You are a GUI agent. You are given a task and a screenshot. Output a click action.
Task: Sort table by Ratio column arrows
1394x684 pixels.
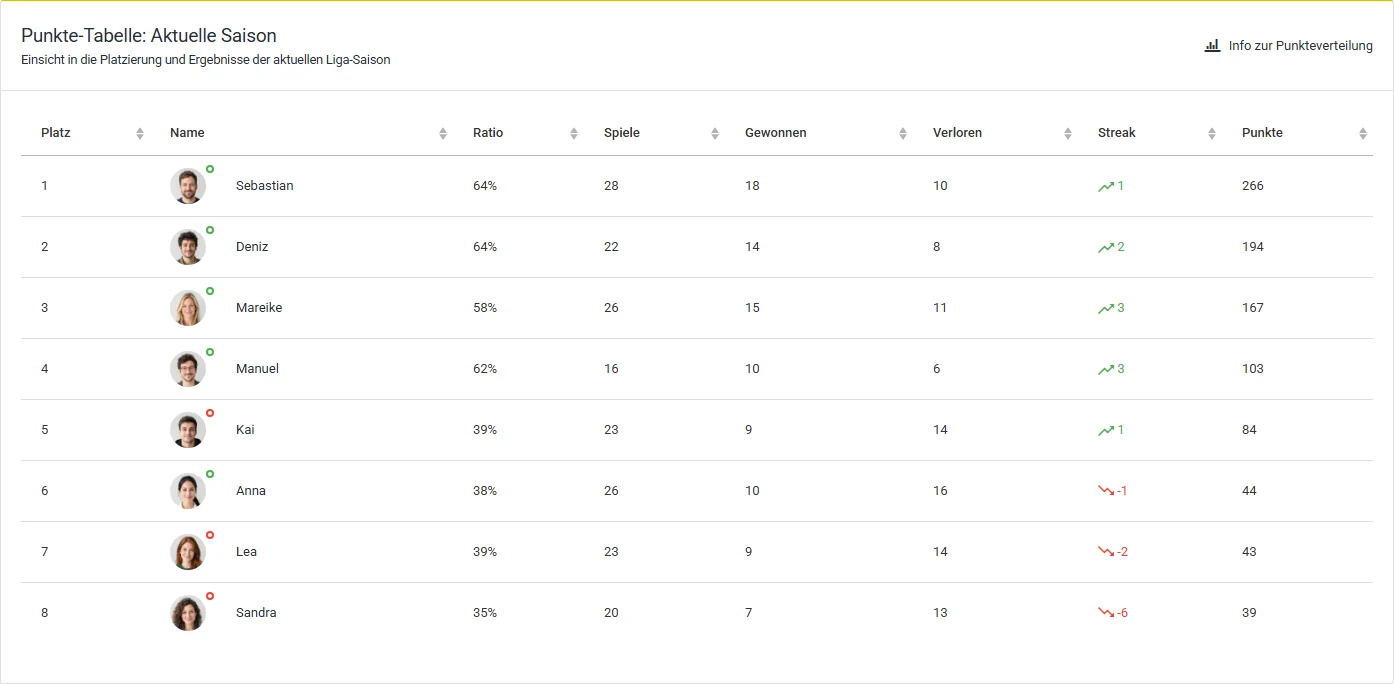click(x=574, y=133)
